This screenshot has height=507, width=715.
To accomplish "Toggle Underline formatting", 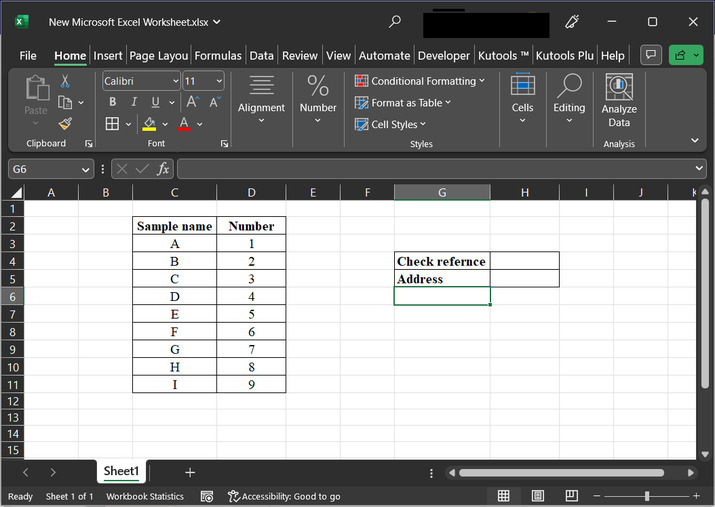I will pos(156,102).
